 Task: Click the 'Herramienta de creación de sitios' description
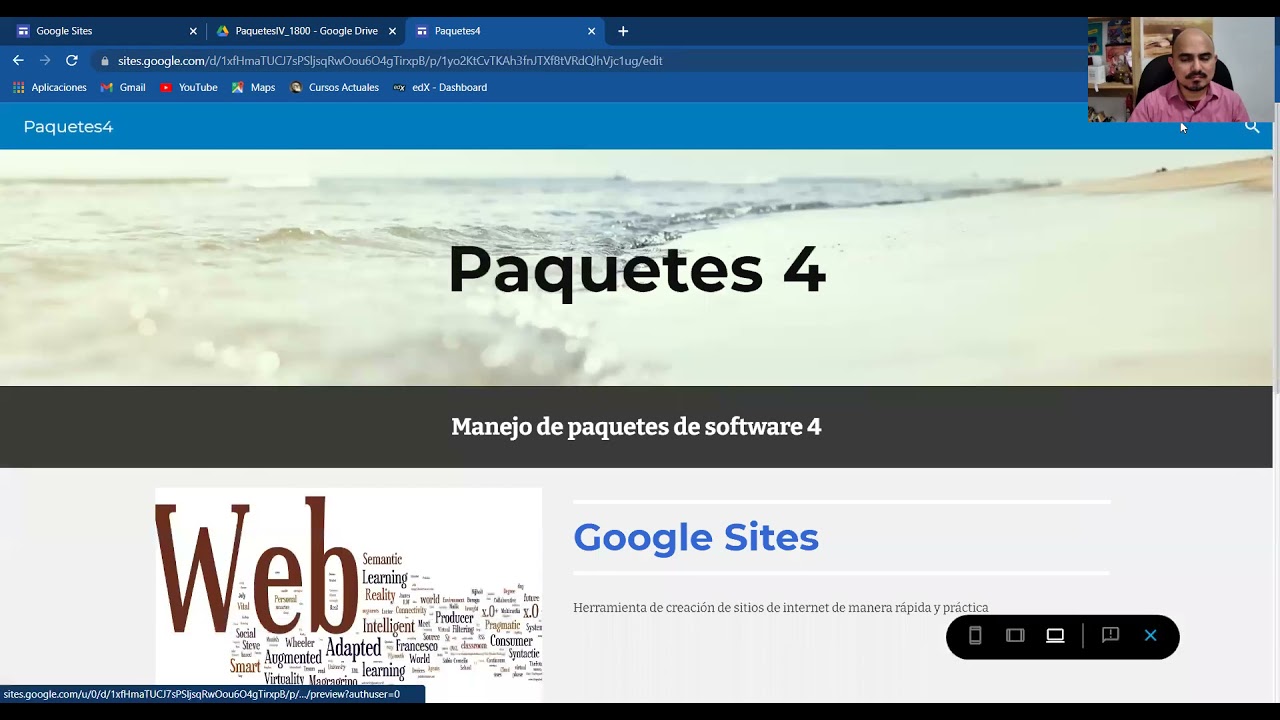tap(781, 608)
